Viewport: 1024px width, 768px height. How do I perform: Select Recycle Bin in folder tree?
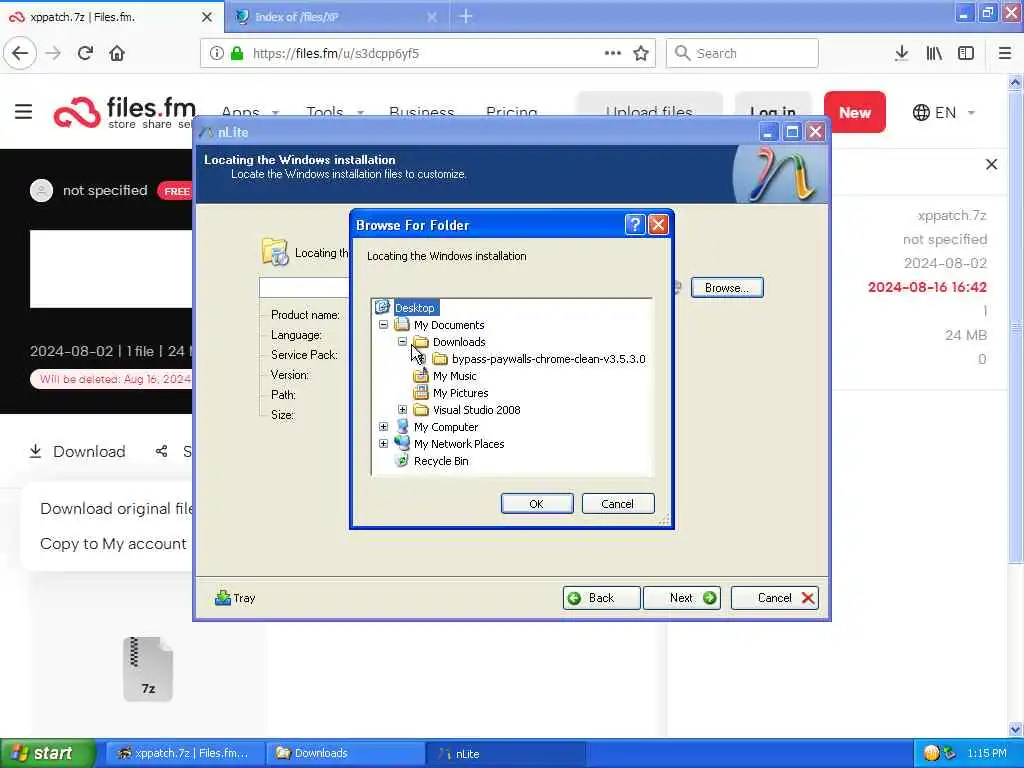tap(441, 460)
